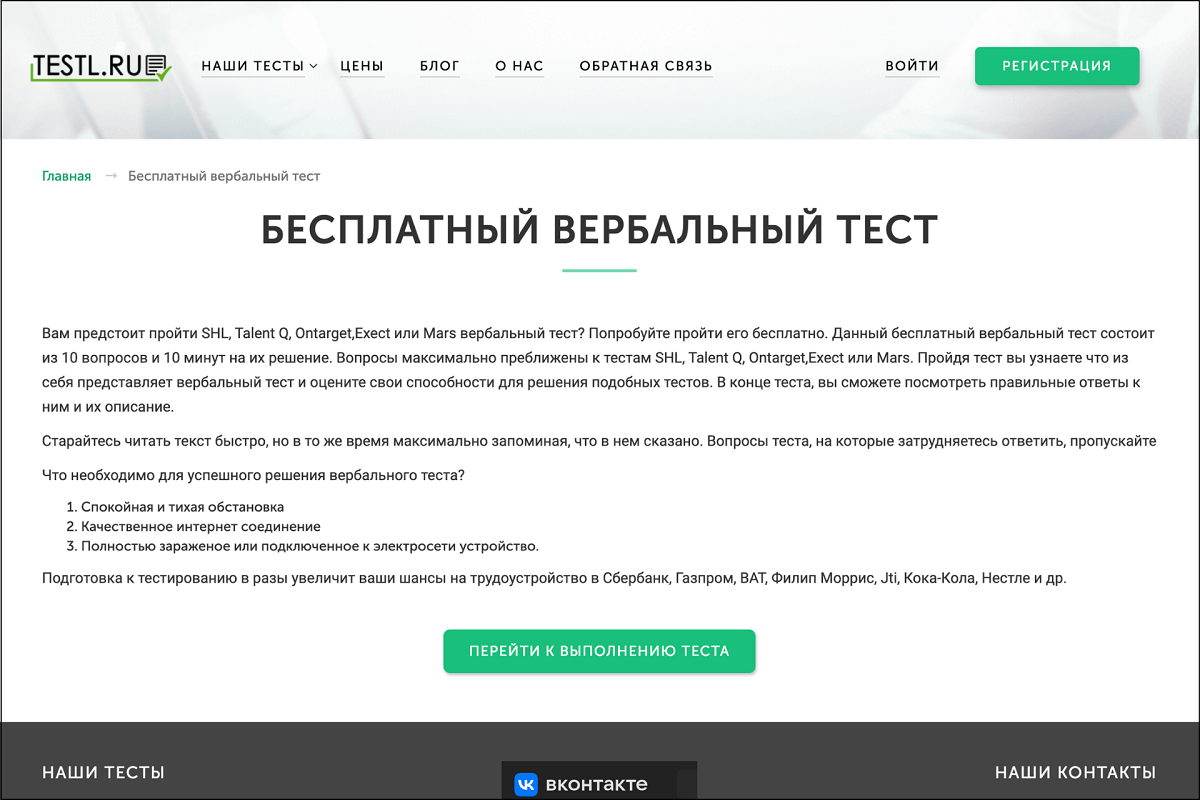Image resolution: width=1200 pixels, height=800 pixels.
Task: Click the ВКонтакте widget label
Action: (x=596, y=784)
